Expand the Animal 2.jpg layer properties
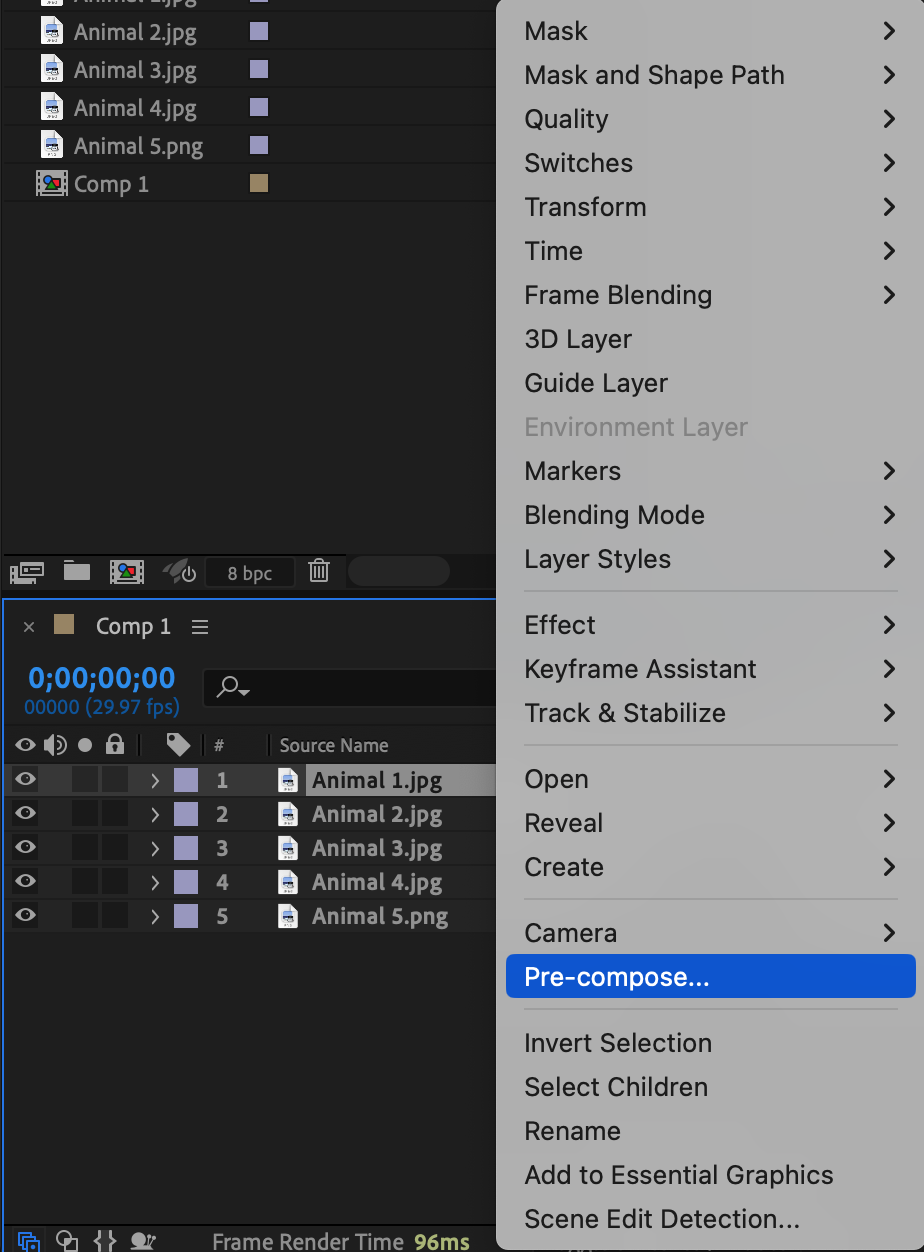Screen dimensions: 924x1252 [x=155, y=814]
